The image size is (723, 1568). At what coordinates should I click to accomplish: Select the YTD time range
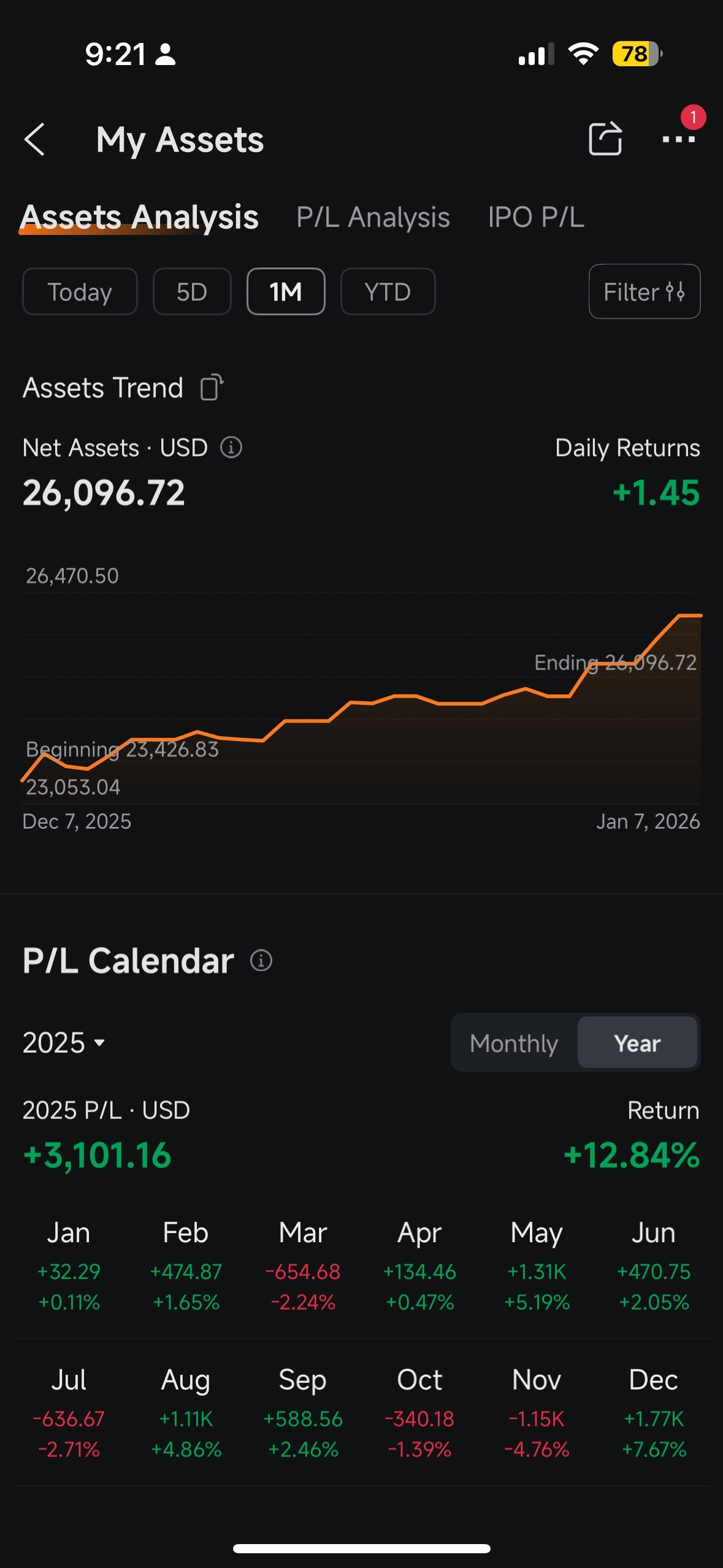click(x=388, y=291)
